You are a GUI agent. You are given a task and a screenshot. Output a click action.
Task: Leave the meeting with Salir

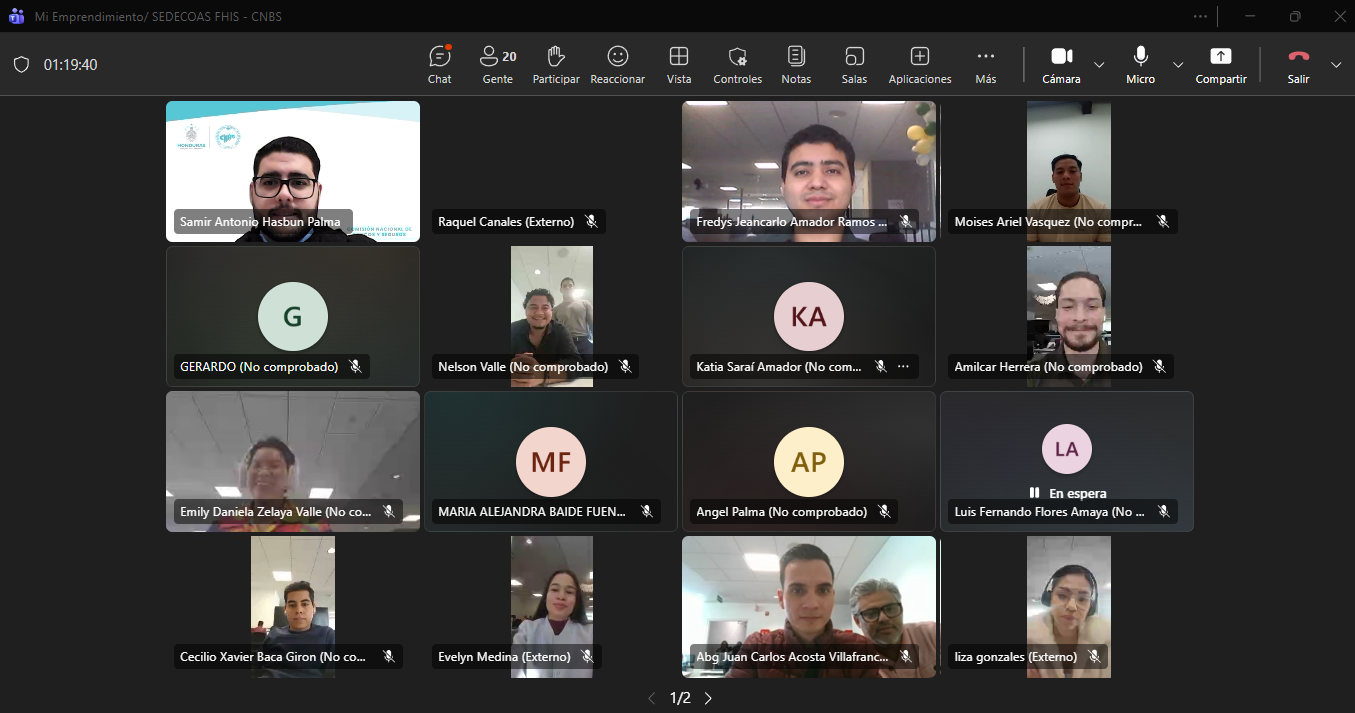[x=1298, y=64]
